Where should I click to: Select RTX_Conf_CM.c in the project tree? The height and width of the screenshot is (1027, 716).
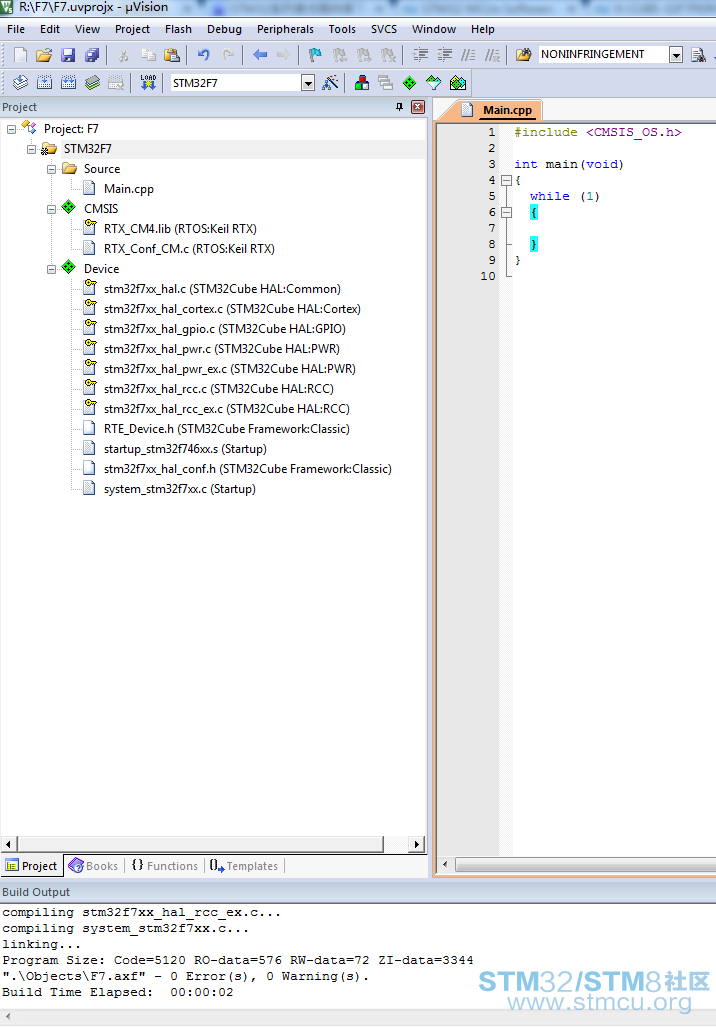[189, 249]
